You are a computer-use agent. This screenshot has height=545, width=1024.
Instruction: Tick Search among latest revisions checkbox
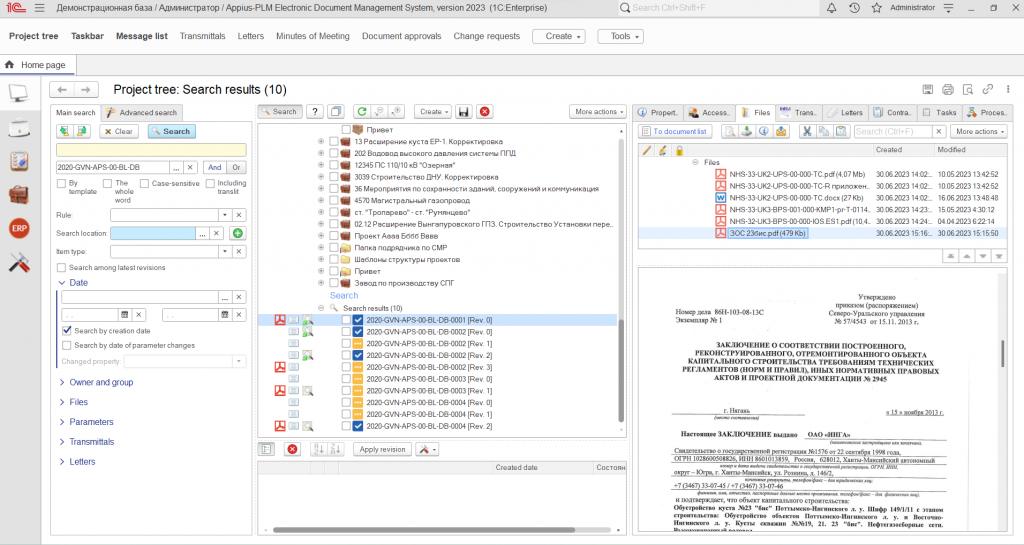click(x=62, y=268)
